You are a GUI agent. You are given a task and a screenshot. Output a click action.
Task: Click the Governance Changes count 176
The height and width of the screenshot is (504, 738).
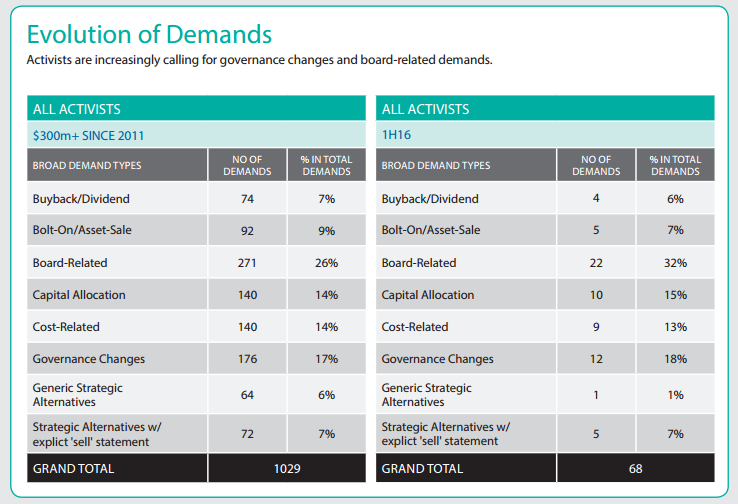tap(247, 359)
